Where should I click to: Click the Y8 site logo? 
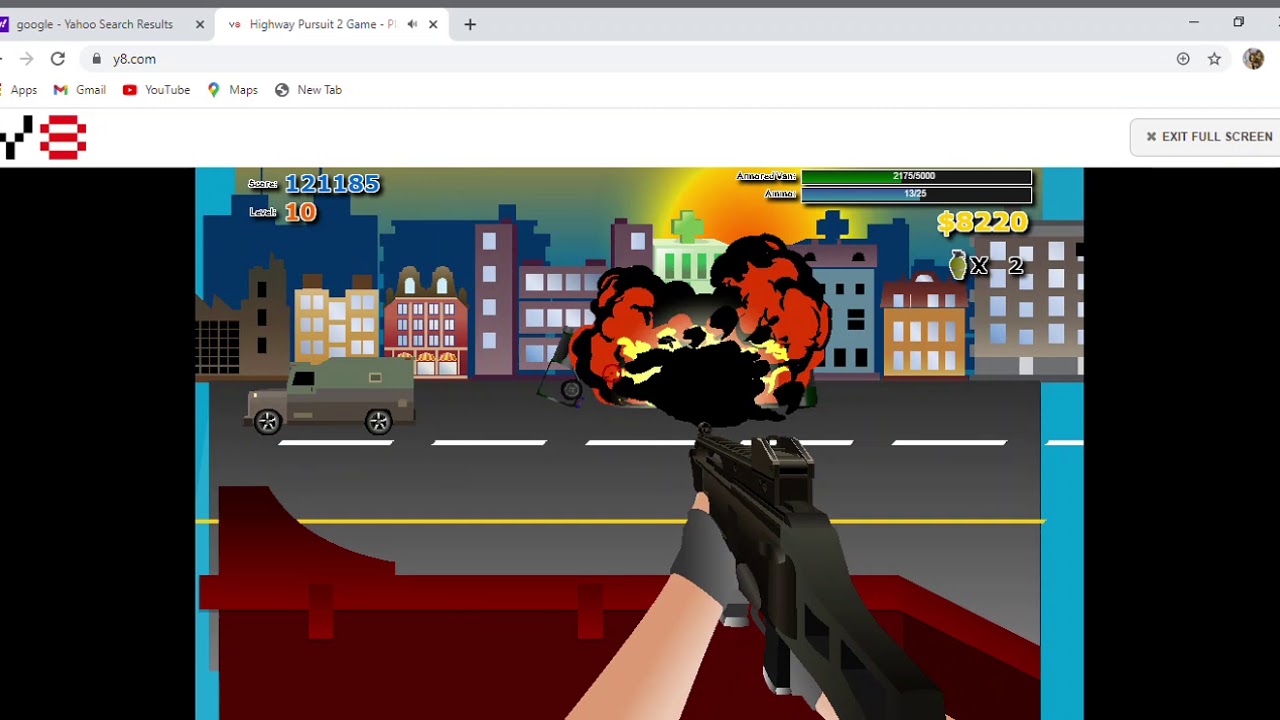[43, 137]
